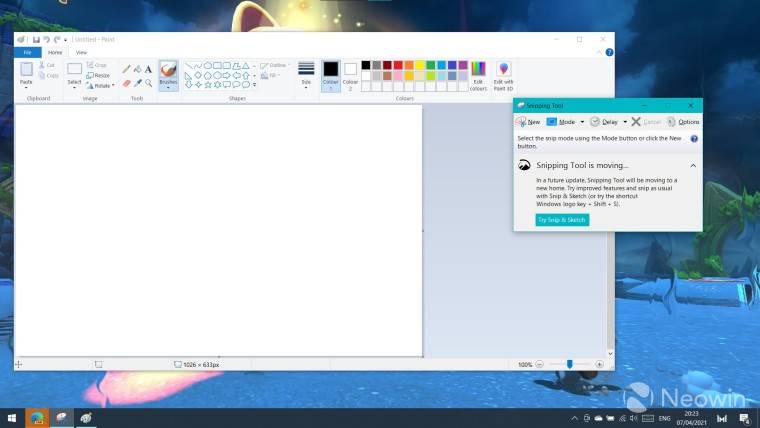Image resolution: width=760 pixels, height=428 pixels.
Task: Collapse the Snipping Tool is moving notice
Action: tap(693, 166)
